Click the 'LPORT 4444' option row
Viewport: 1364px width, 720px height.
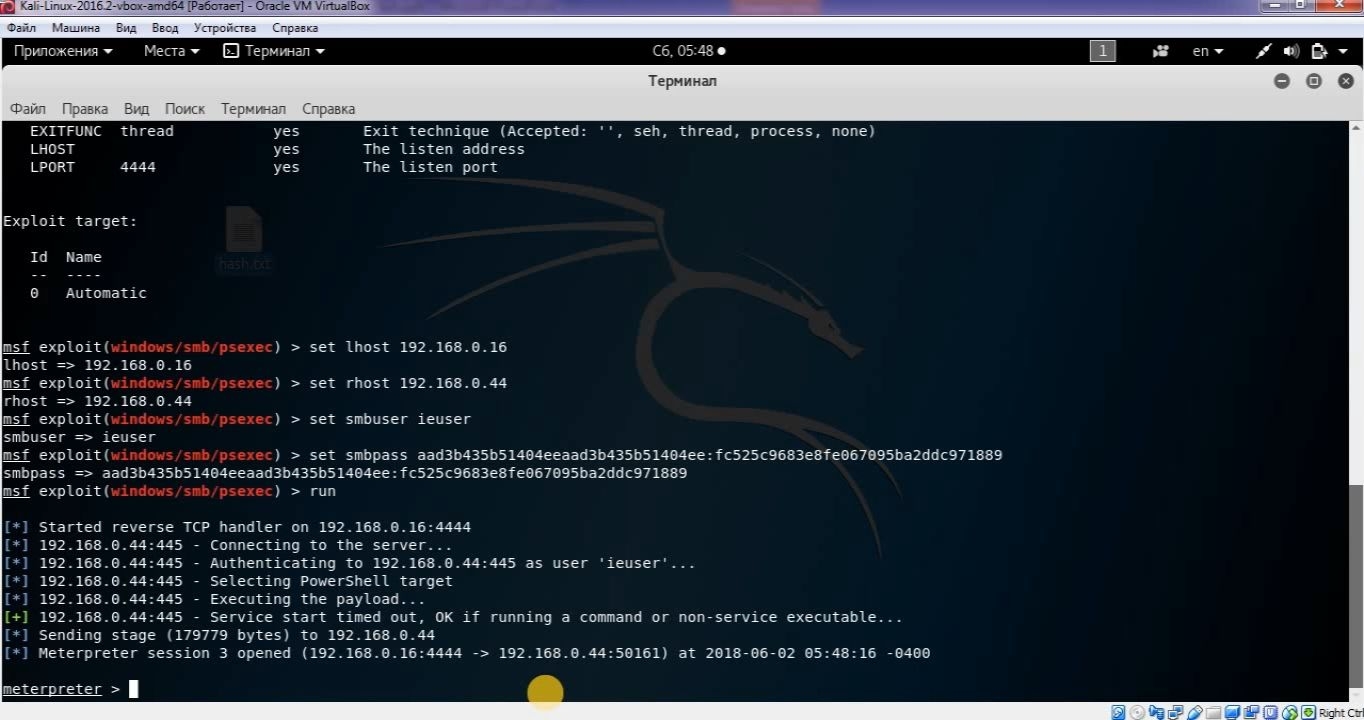point(264,167)
